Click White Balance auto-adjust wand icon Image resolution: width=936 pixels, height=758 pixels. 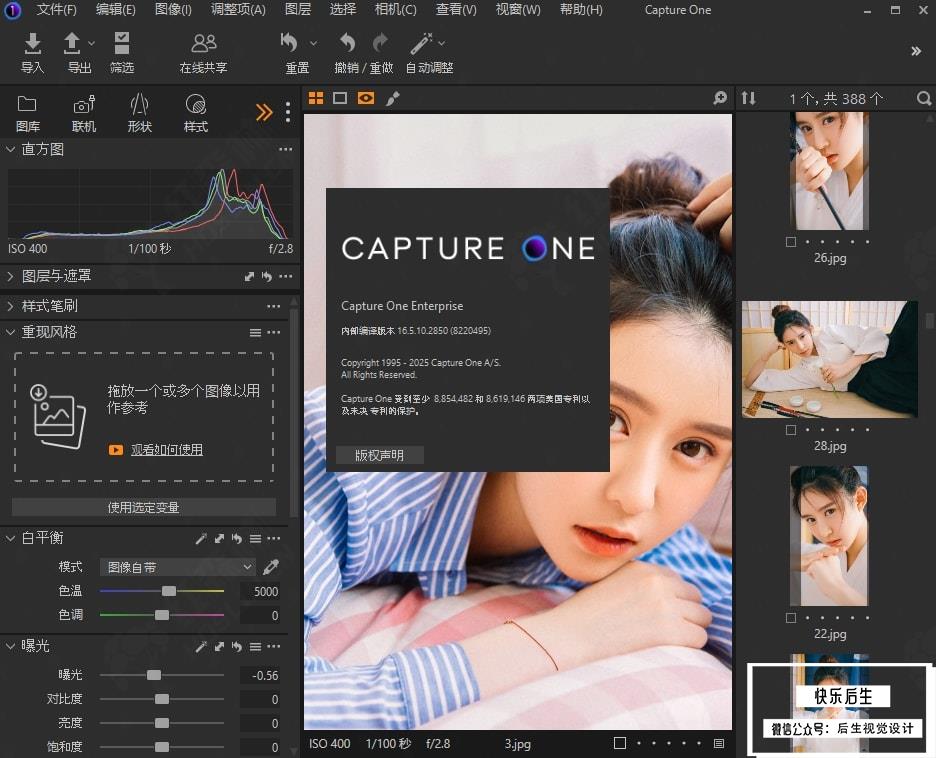click(201, 538)
